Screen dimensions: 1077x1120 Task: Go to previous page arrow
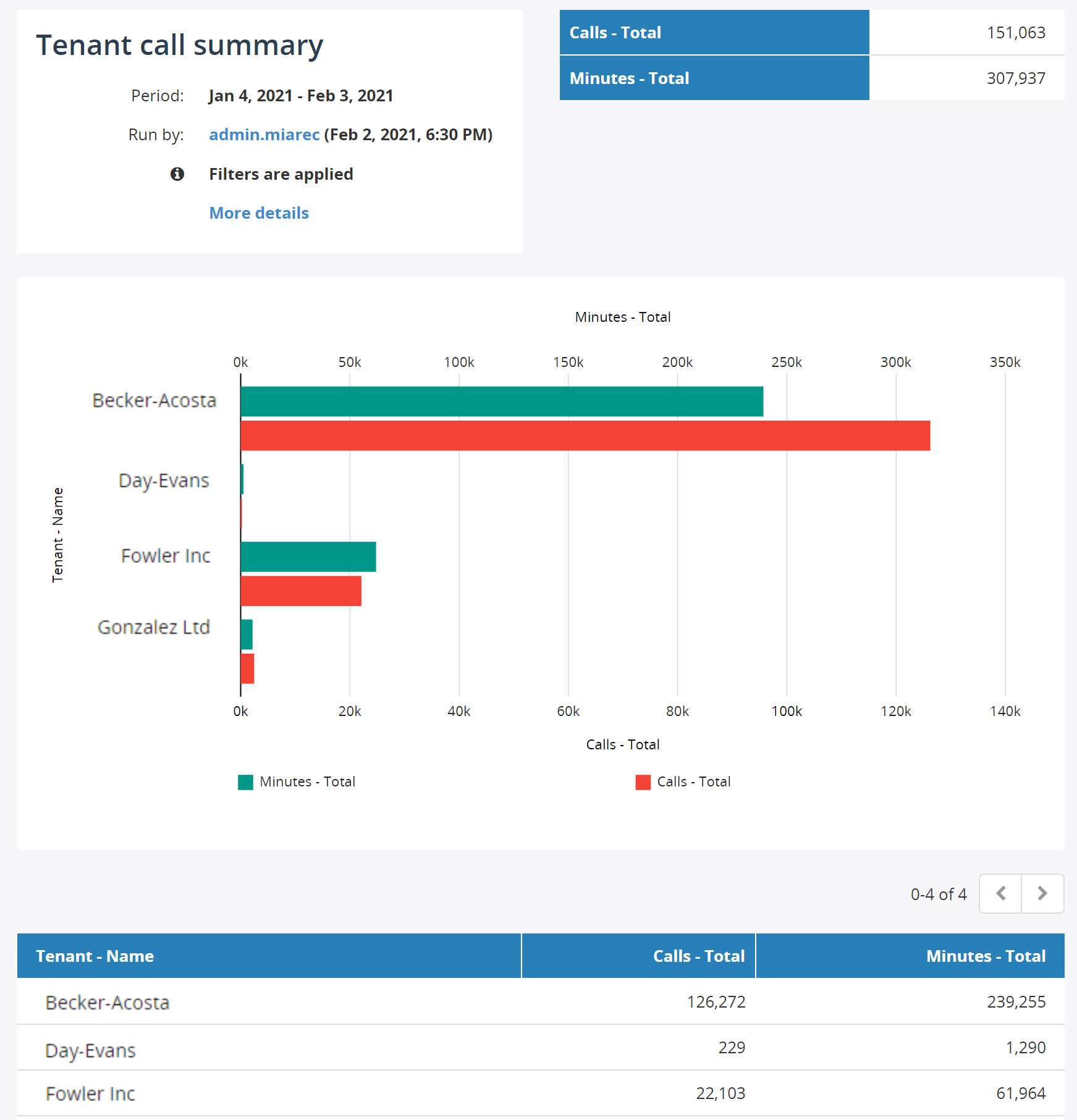pos(1000,893)
